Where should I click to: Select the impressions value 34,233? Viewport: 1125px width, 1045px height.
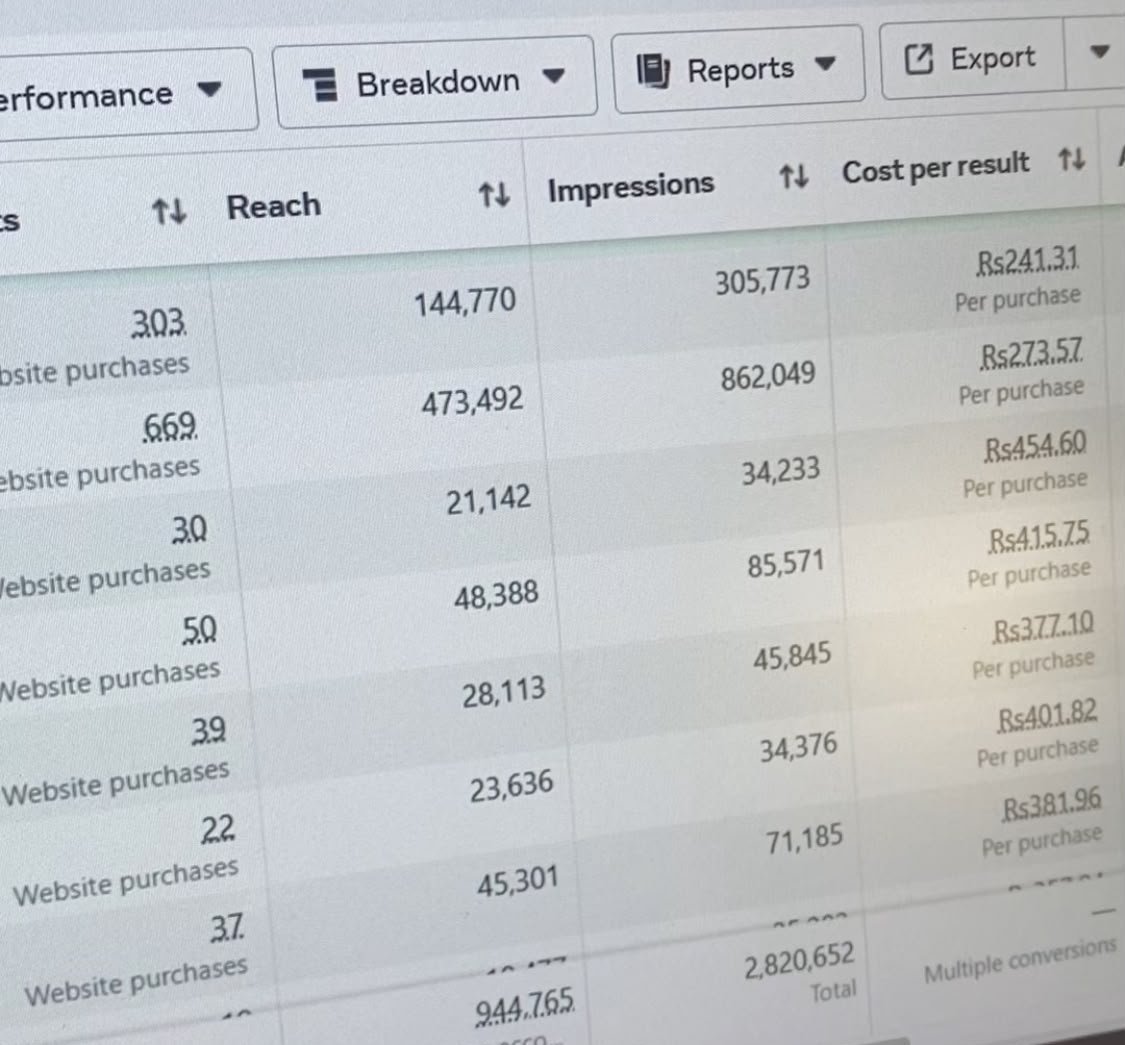tap(781, 472)
